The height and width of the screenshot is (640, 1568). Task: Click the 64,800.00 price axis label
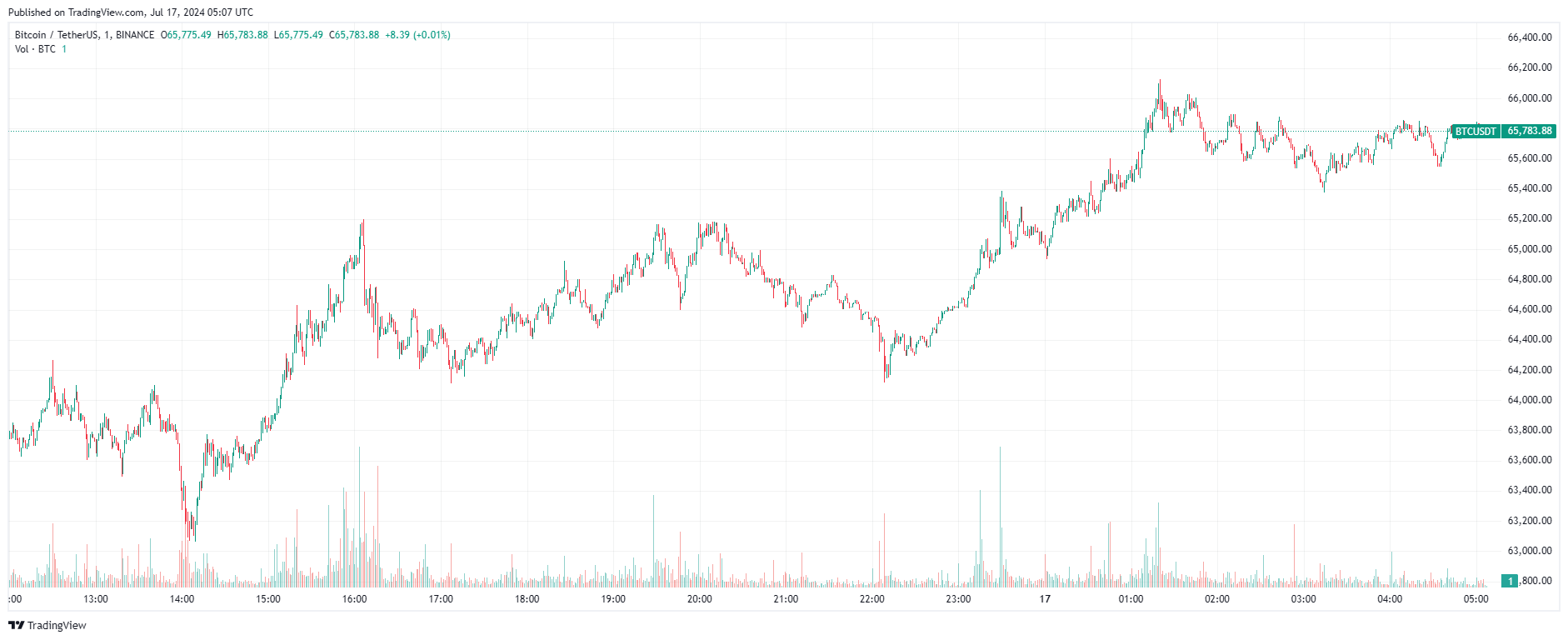[1530, 279]
